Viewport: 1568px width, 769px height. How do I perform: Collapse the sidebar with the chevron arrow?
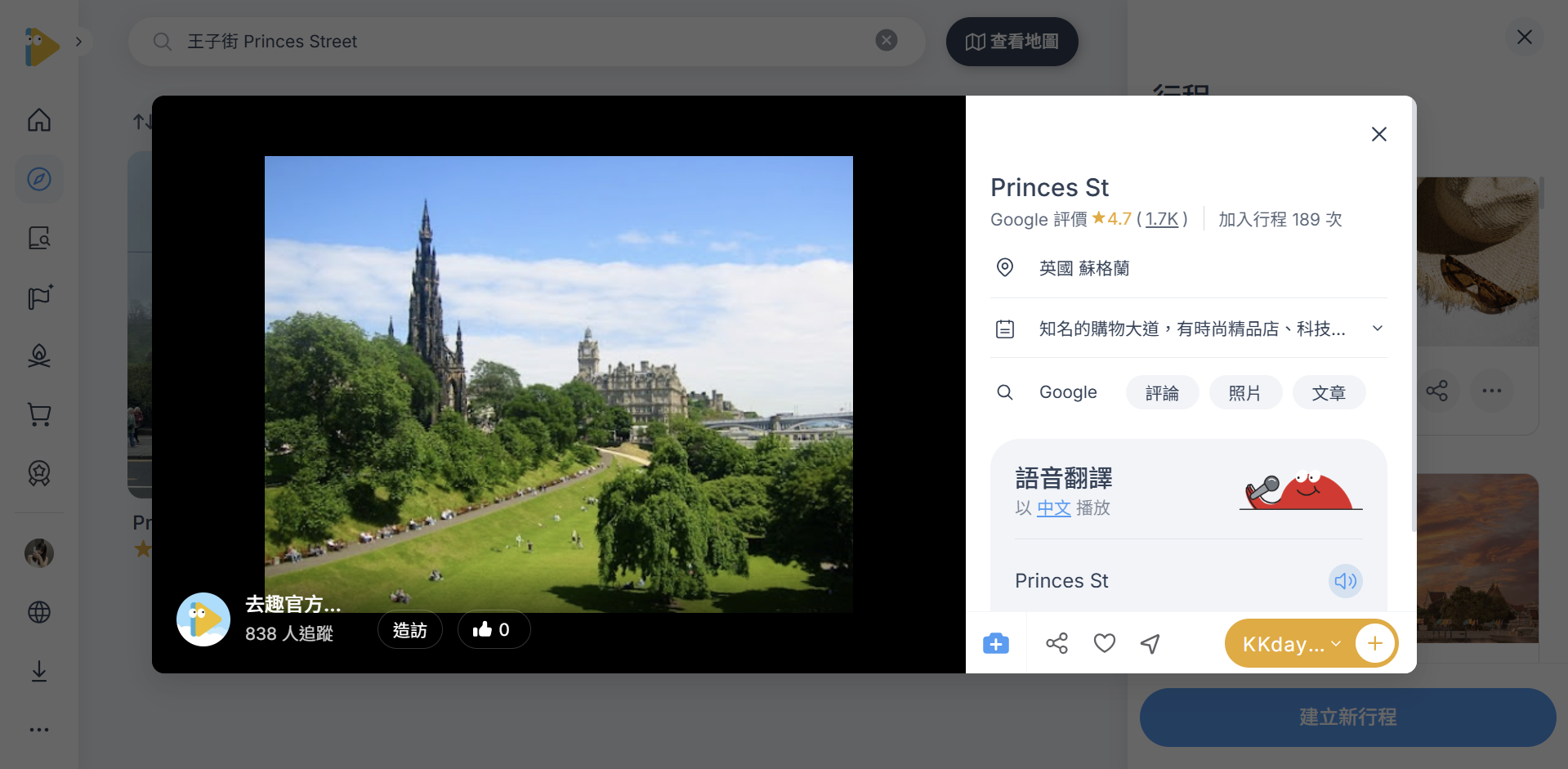click(x=79, y=40)
